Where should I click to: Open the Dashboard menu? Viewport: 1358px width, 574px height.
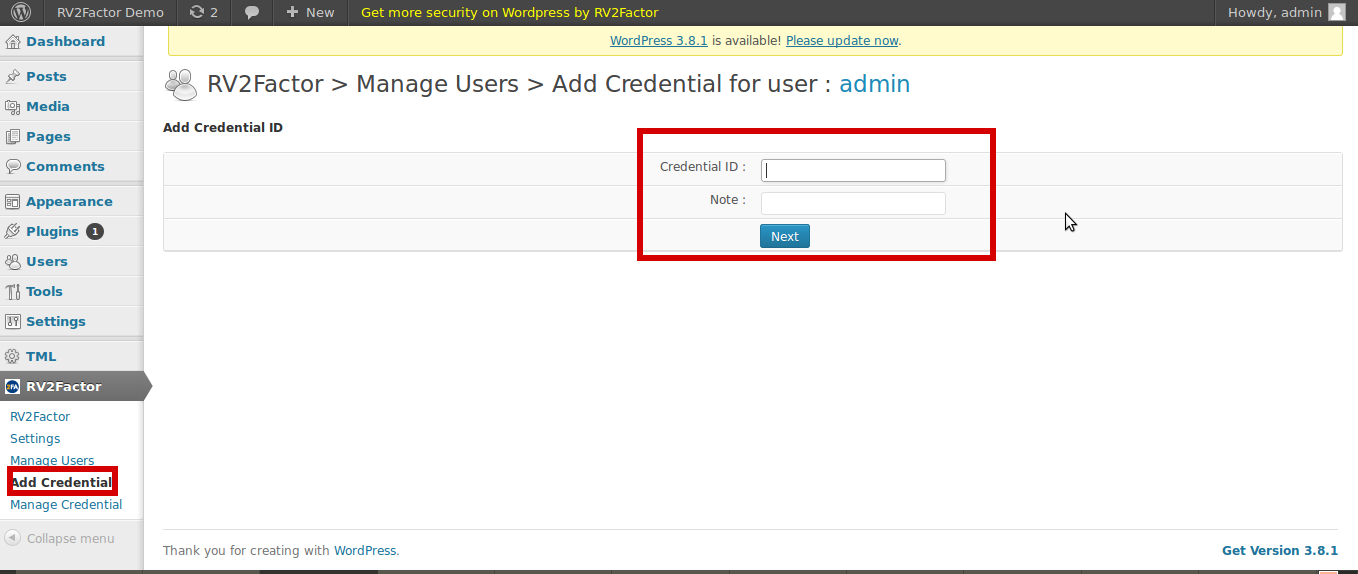coord(65,41)
